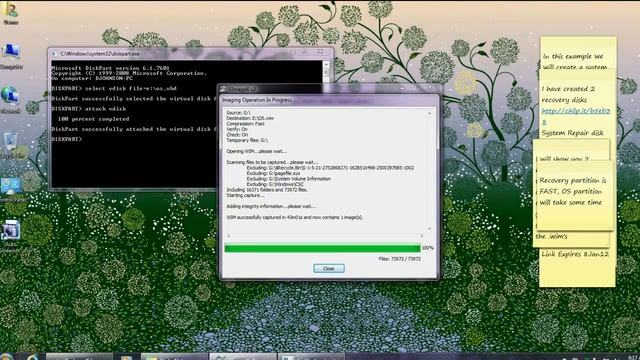Click the 'Verify: On' log line
640x360 pixels.
(x=237, y=129)
